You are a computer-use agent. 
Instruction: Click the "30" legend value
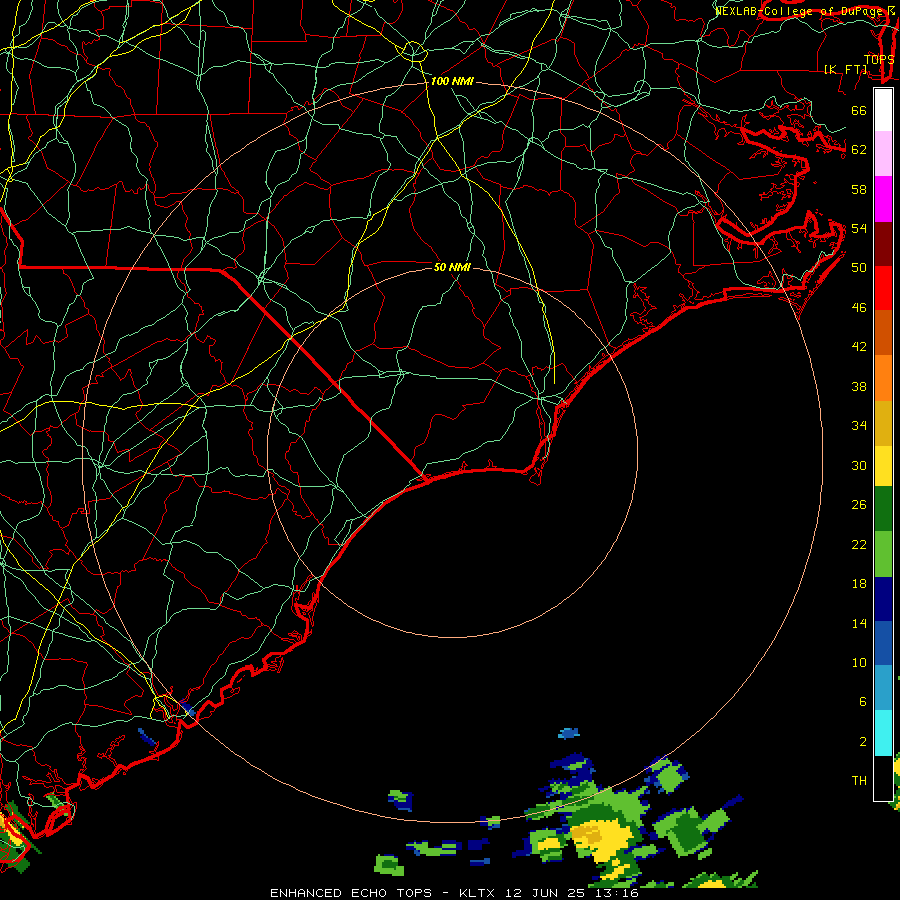click(859, 465)
